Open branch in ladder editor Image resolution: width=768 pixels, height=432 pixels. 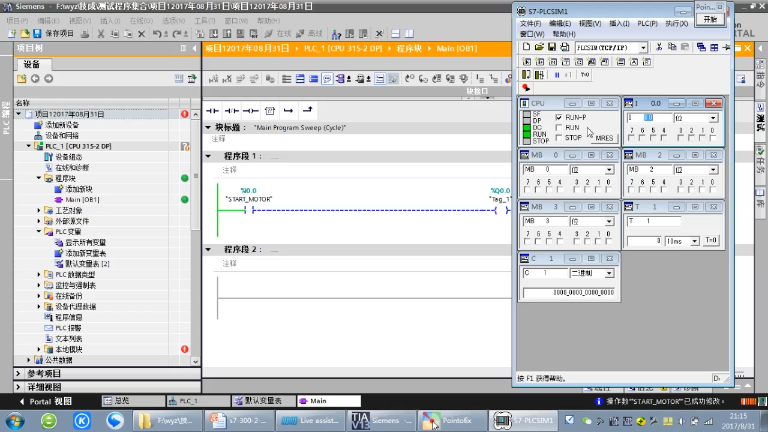click(288, 111)
